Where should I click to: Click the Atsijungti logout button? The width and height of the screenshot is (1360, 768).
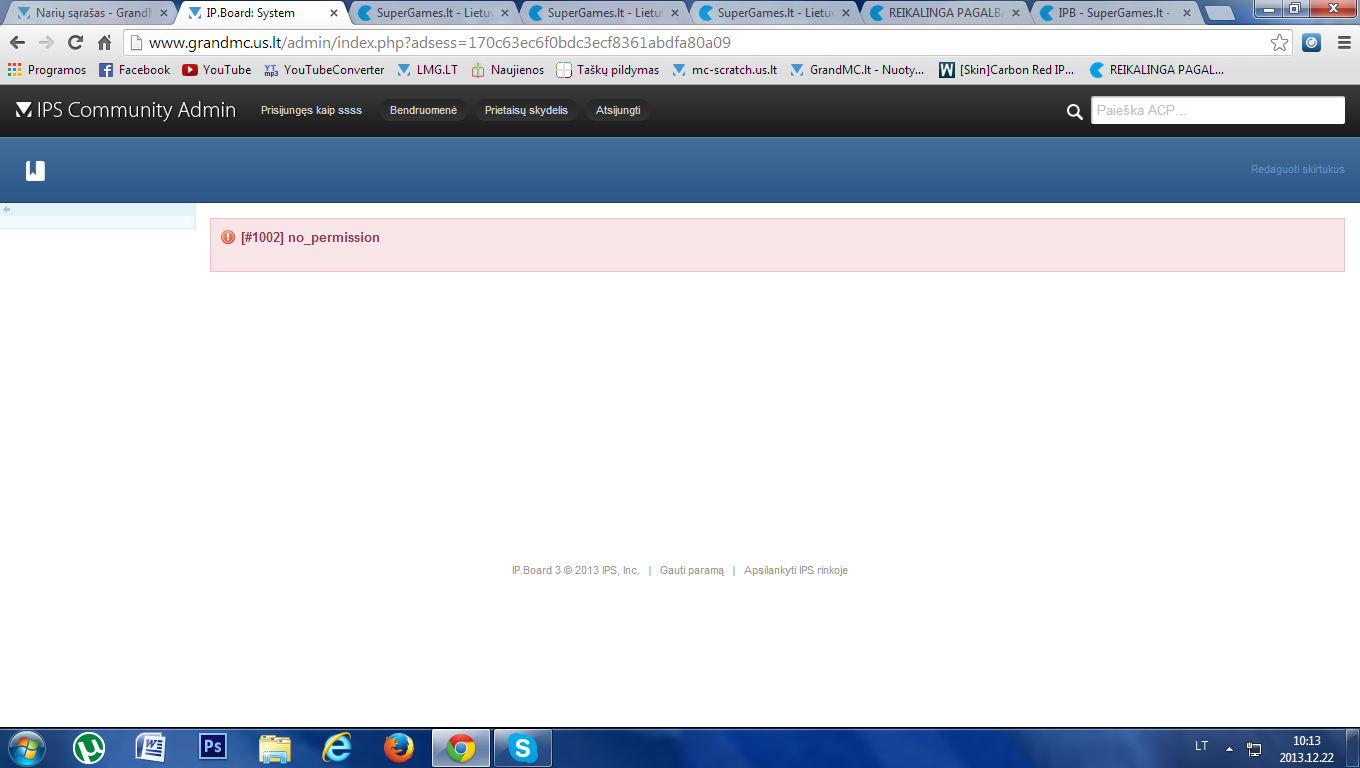(618, 110)
